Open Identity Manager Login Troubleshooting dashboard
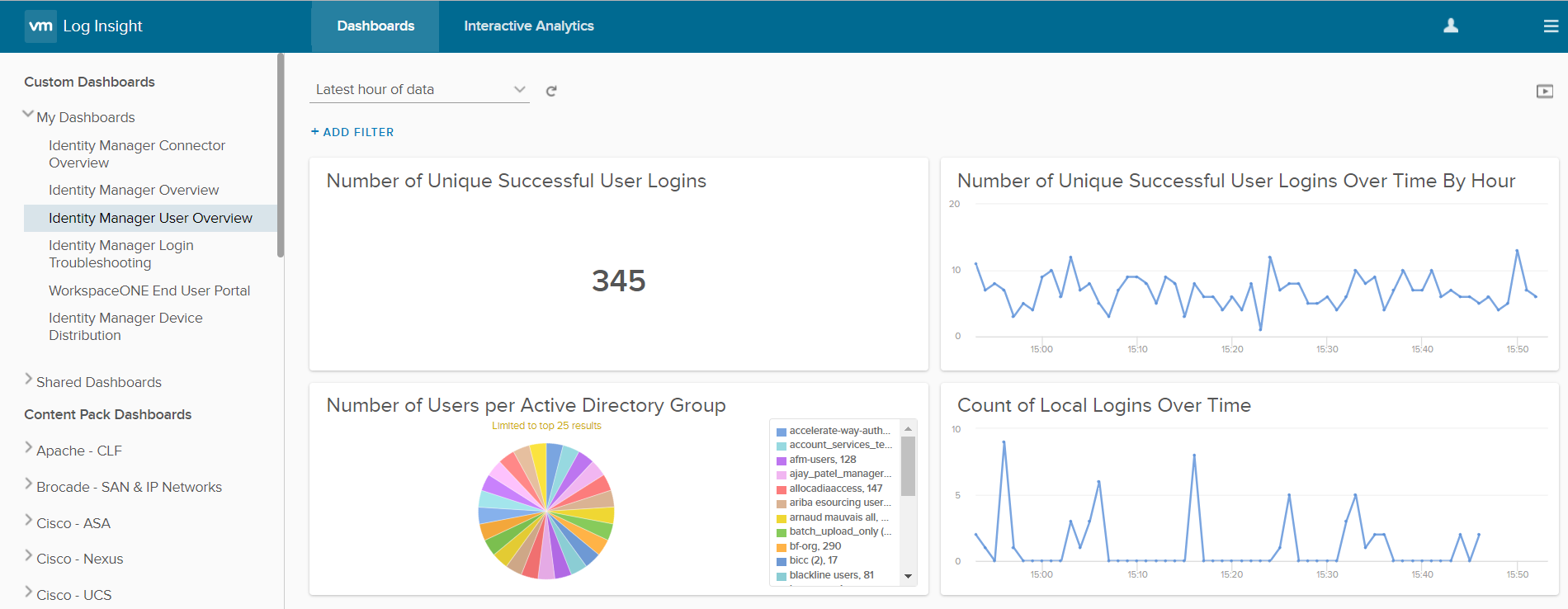The image size is (1568, 609). coord(121,254)
